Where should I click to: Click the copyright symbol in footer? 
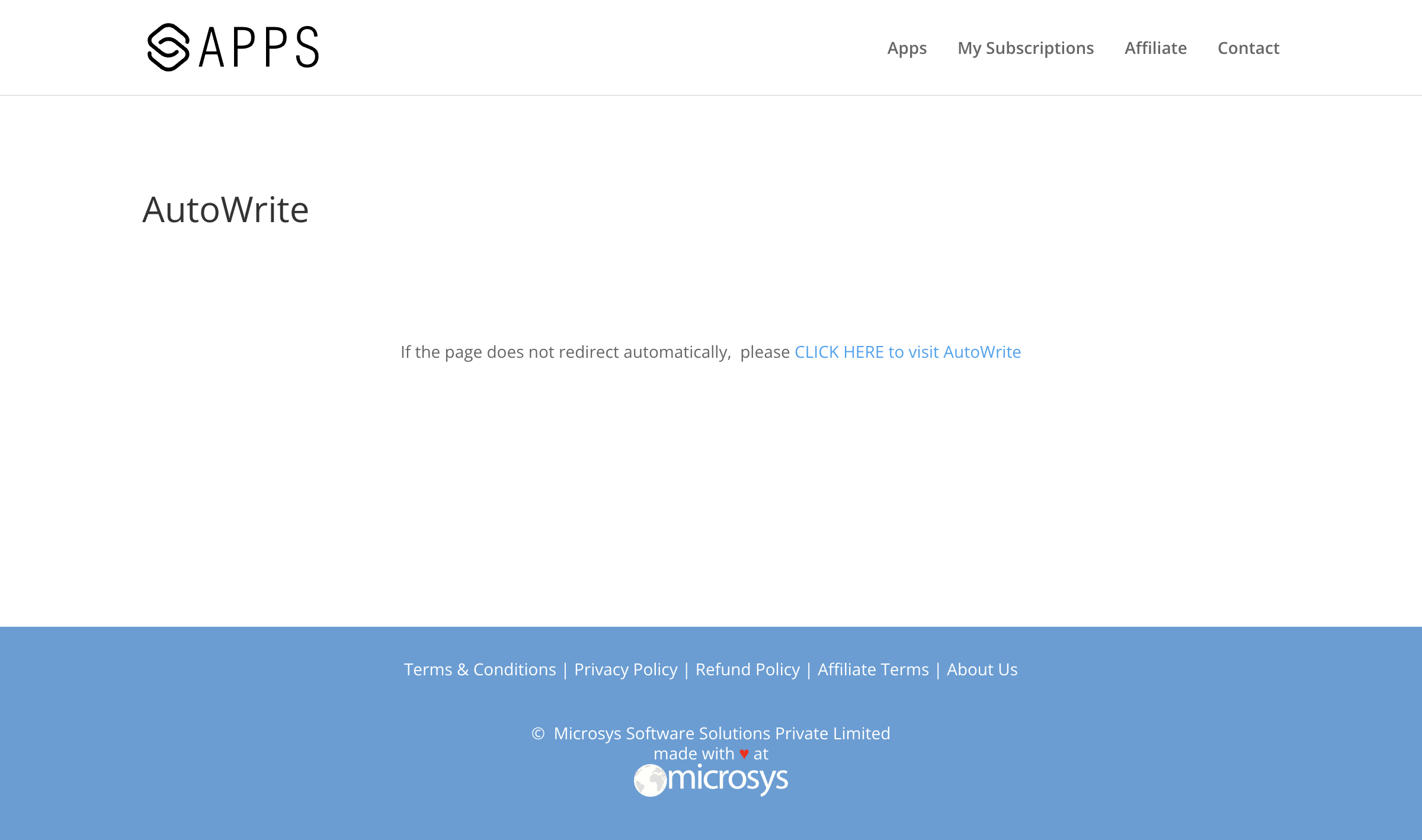point(537,732)
